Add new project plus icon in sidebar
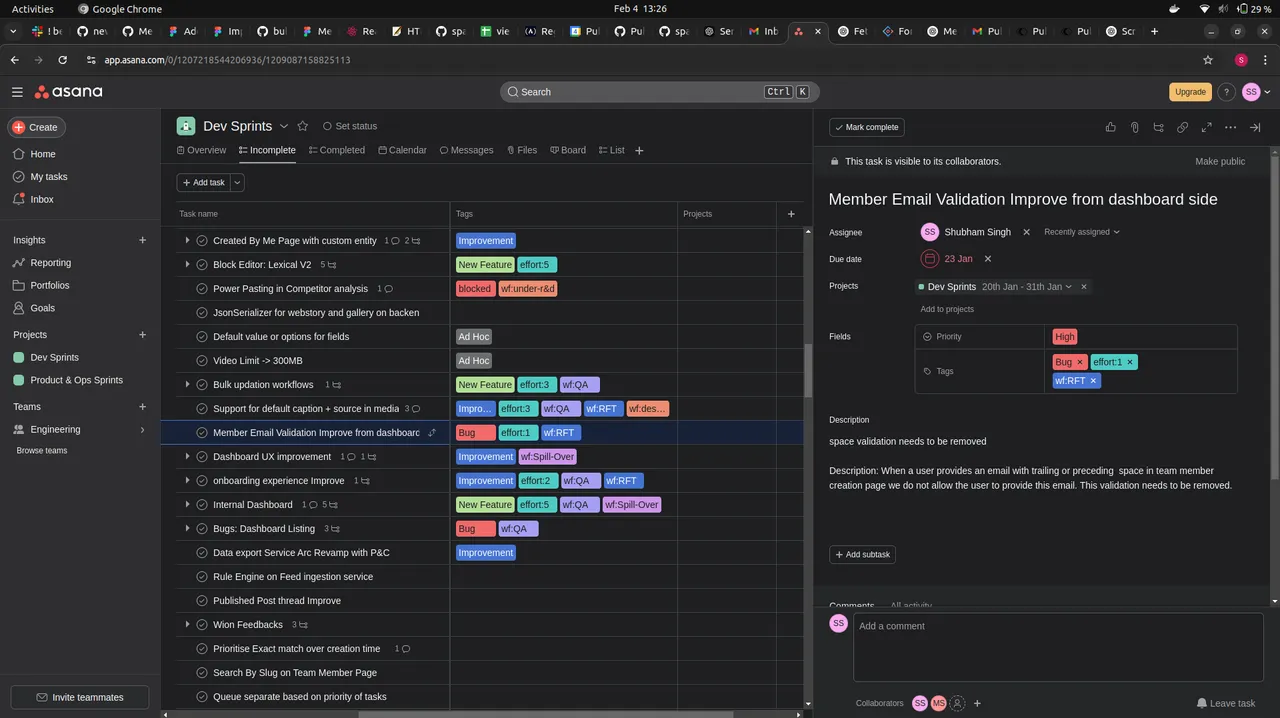1280x718 pixels. tap(142, 335)
